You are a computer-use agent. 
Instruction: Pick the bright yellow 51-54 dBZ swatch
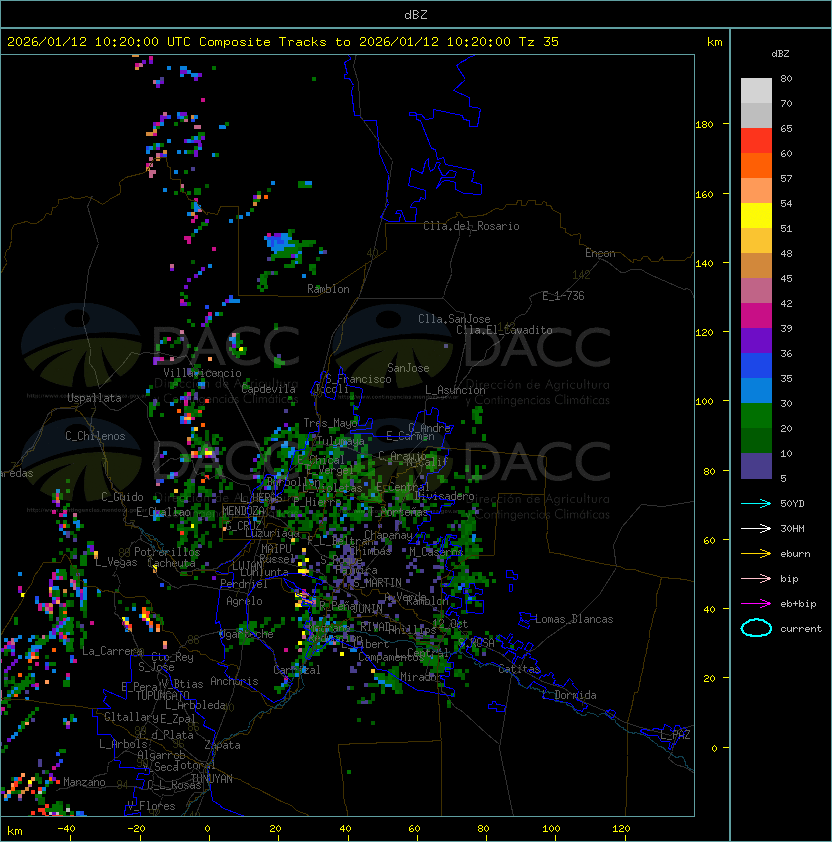click(x=756, y=216)
